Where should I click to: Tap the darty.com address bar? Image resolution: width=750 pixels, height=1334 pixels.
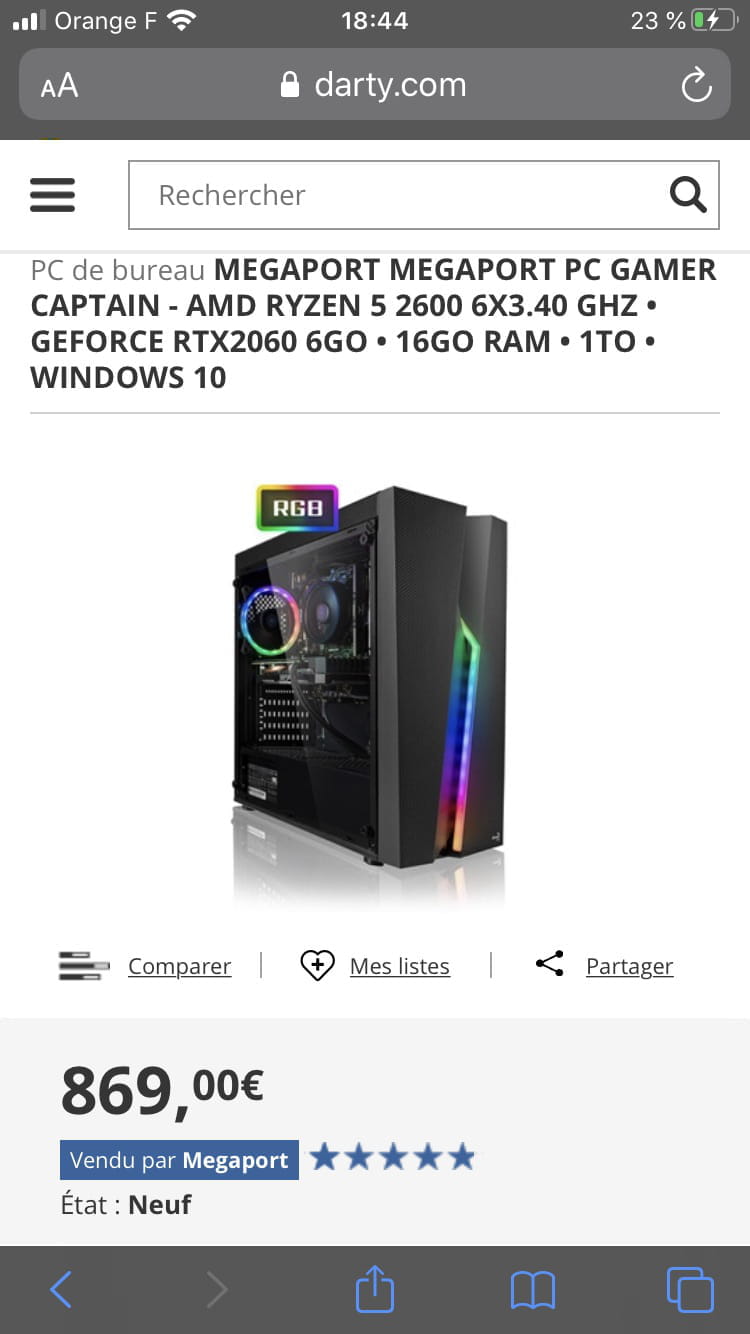click(374, 85)
